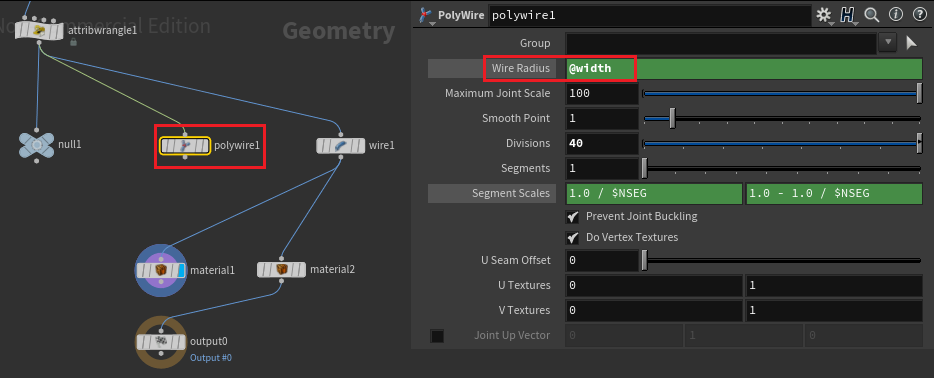Viewport: 934px width, 378px height.
Task: Click the Group input field
Action: [721, 43]
